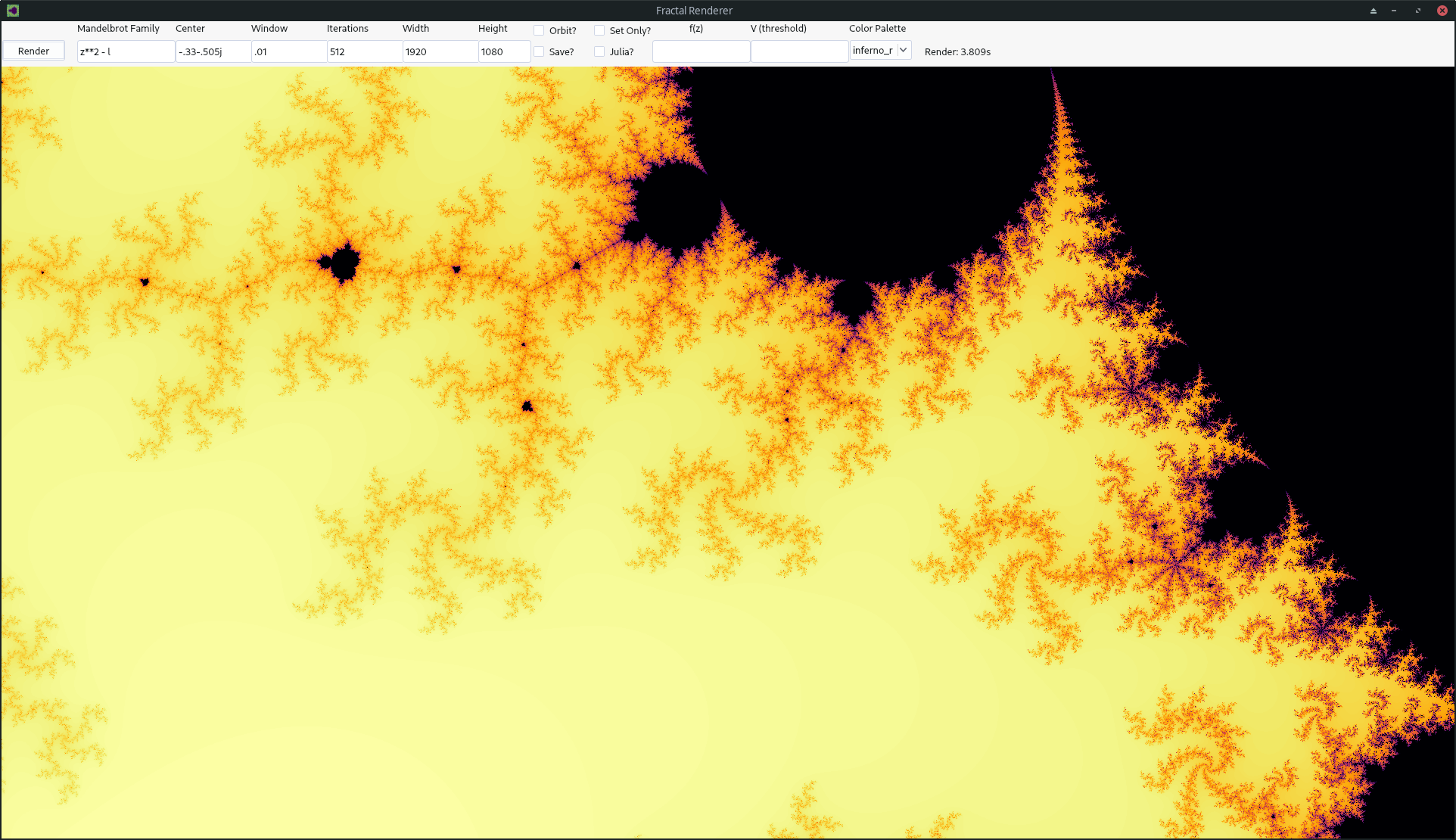This screenshot has width=1456, height=840.
Task: Click the restore window icon
Action: pyautogui.click(x=1417, y=11)
